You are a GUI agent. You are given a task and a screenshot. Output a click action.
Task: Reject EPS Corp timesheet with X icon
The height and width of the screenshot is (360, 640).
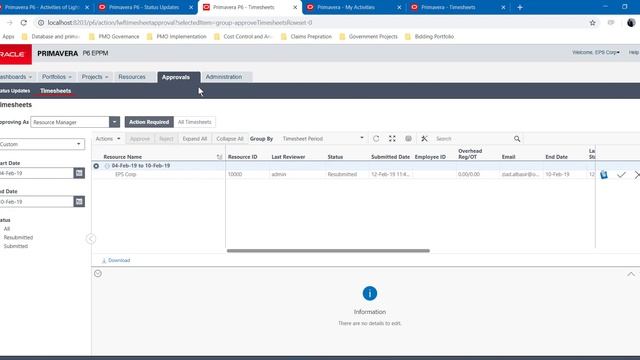(637, 175)
